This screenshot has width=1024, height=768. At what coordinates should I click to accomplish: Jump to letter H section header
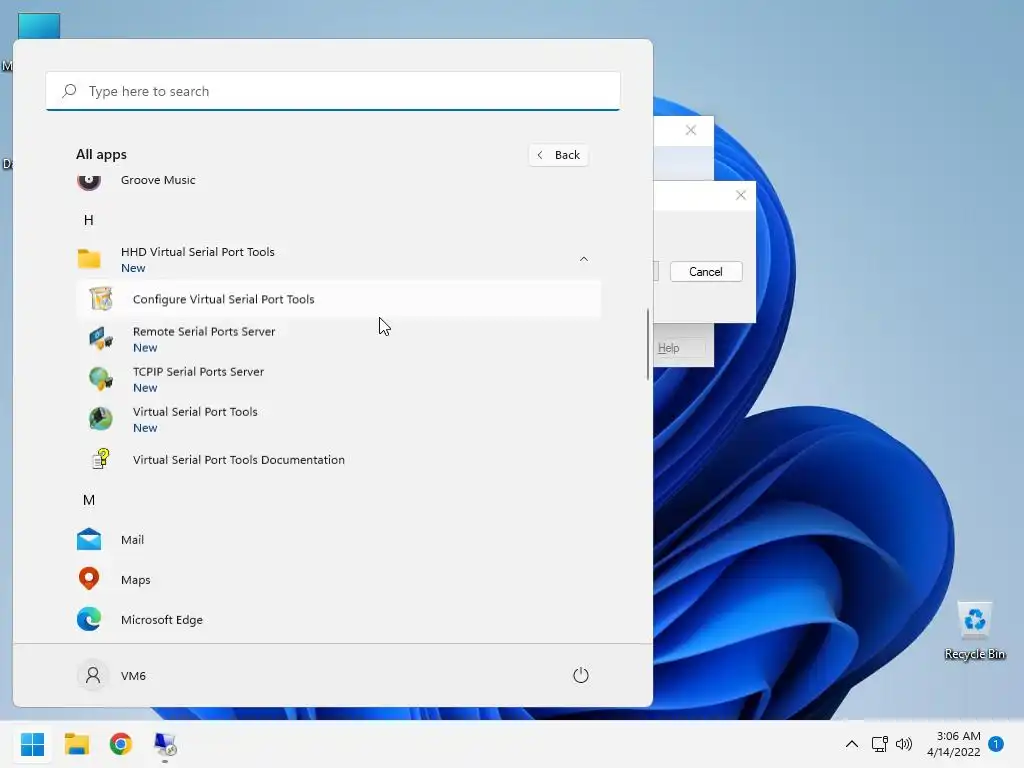(x=89, y=220)
